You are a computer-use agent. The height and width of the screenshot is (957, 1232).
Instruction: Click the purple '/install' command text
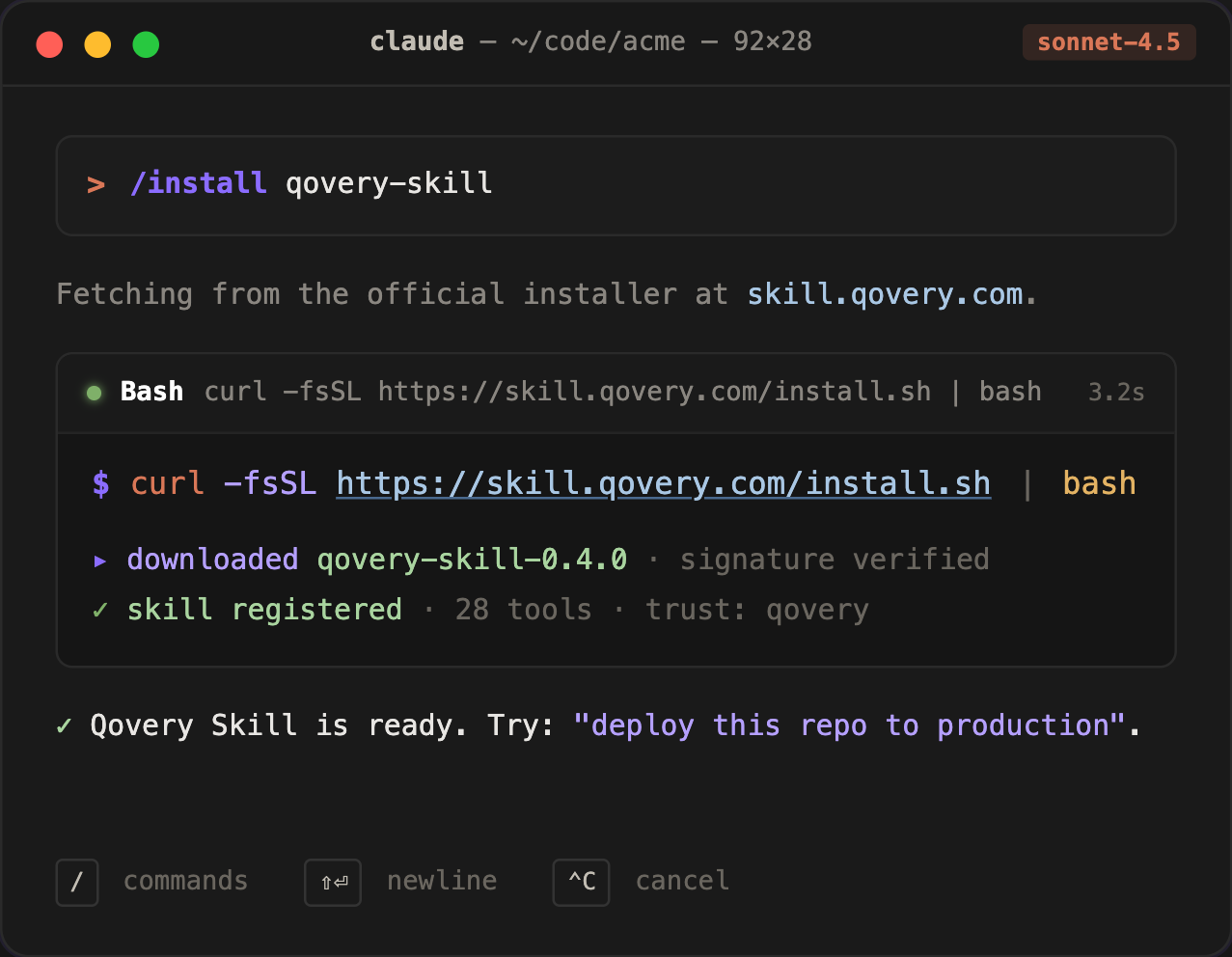pyautogui.click(x=199, y=183)
